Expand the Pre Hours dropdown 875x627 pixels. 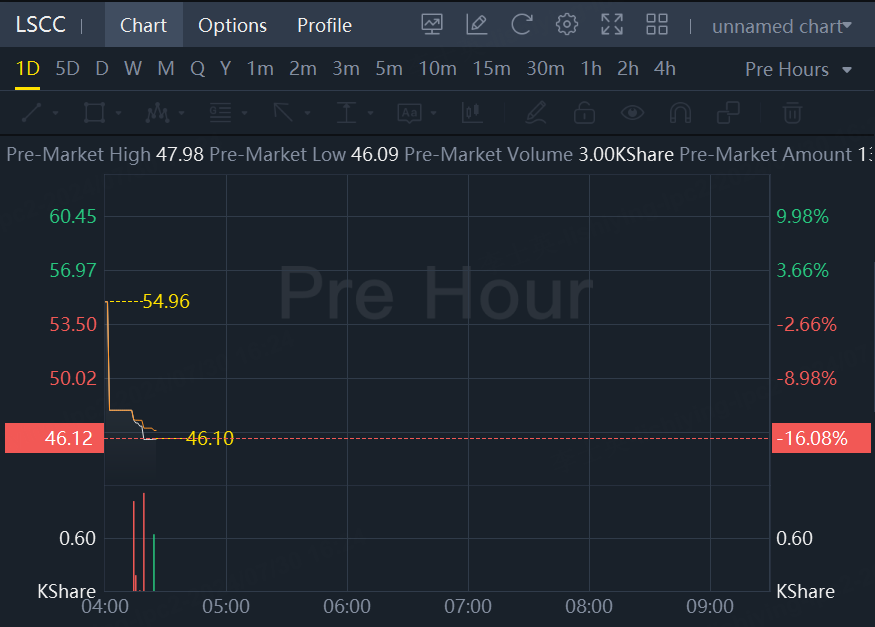pos(798,69)
